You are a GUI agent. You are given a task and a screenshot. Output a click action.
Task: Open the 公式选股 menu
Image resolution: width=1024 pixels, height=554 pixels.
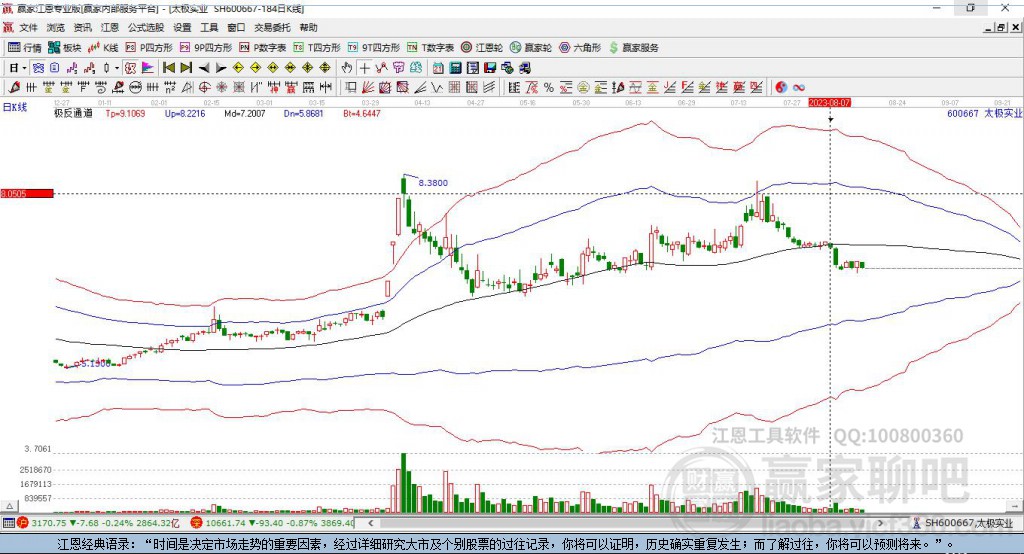pyautogui.click(x=146, y=27)
